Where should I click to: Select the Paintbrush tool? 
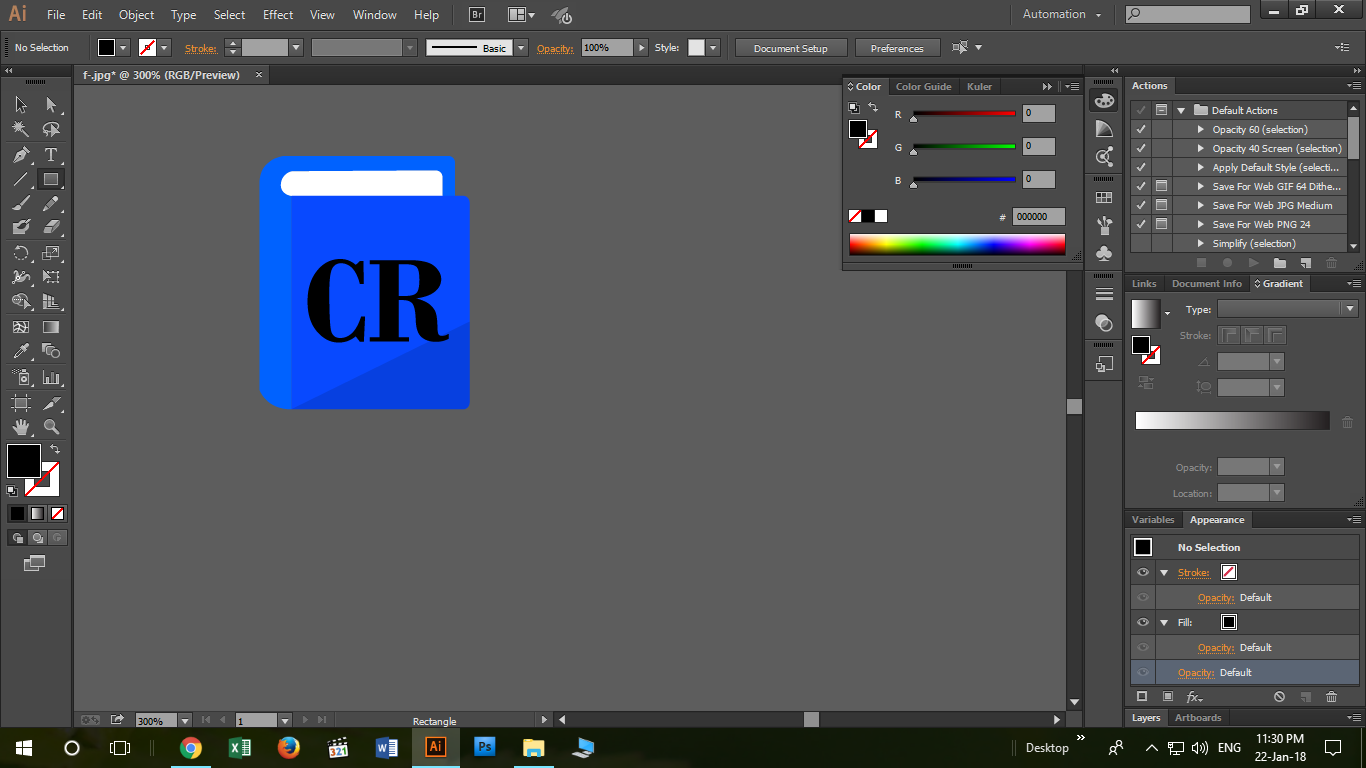coord(21,203)
